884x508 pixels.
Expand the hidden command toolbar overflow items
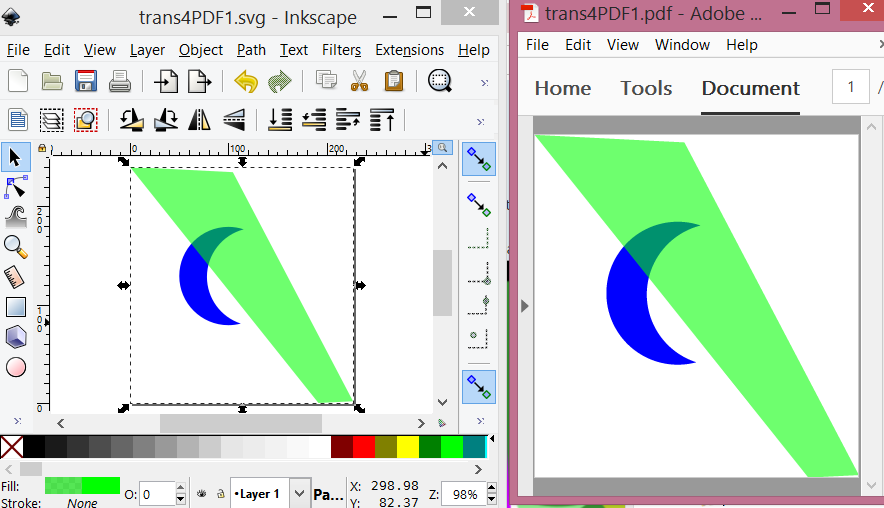tap(484, 82)
